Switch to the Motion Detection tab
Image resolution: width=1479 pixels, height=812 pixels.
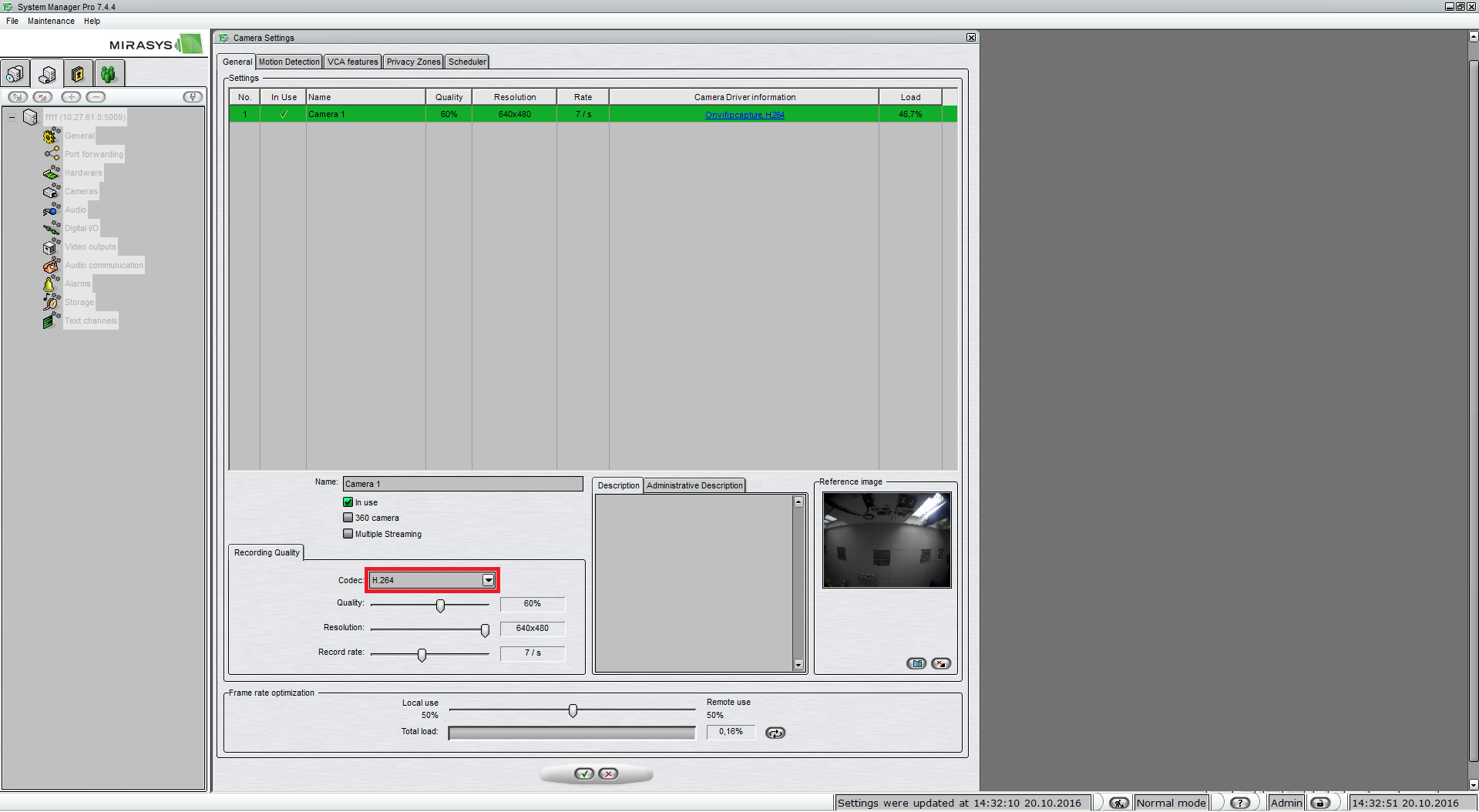coord(289,62)
